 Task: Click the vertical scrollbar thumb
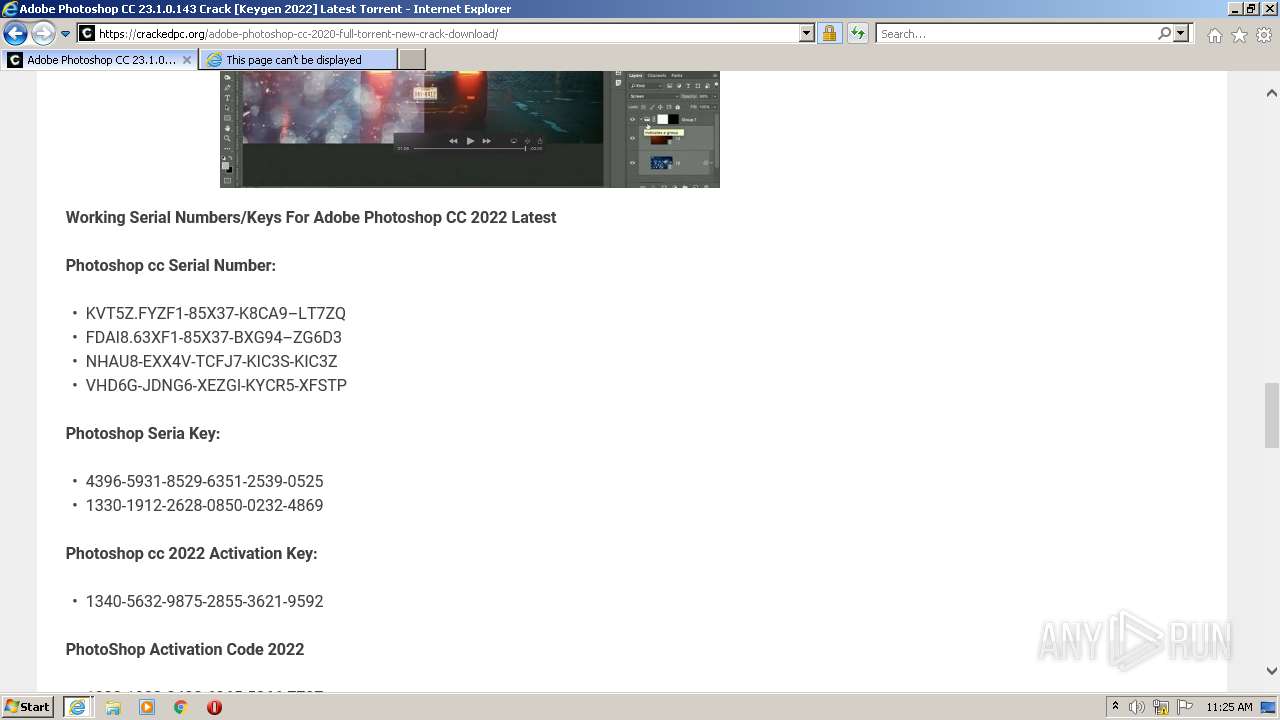(1271, 415)
